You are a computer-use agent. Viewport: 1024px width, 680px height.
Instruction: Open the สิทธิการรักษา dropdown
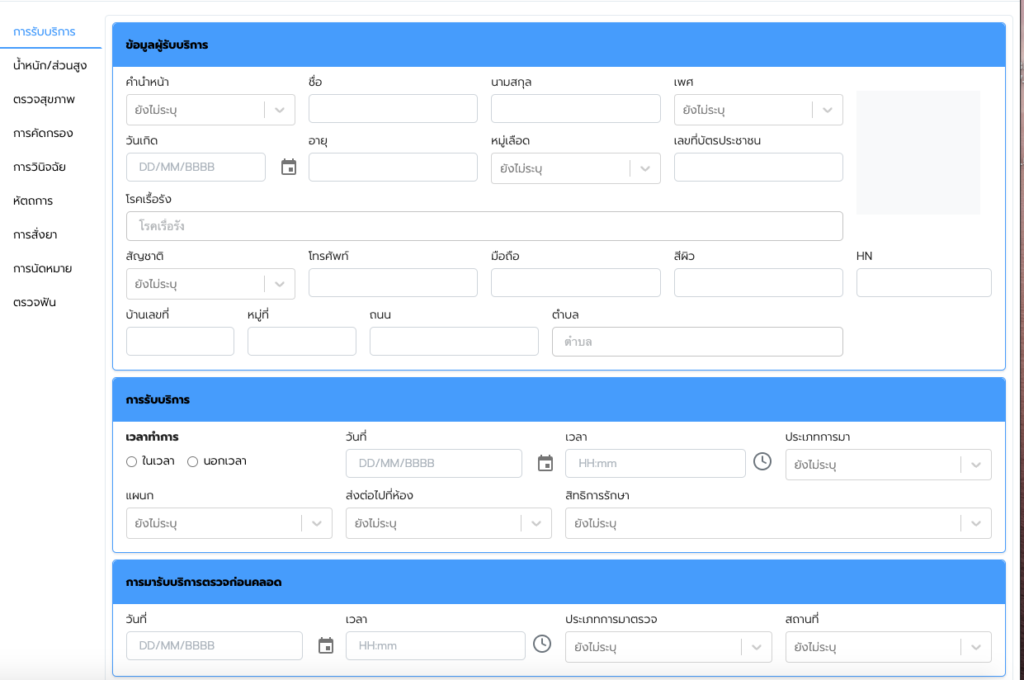click(x=777, y=523)
